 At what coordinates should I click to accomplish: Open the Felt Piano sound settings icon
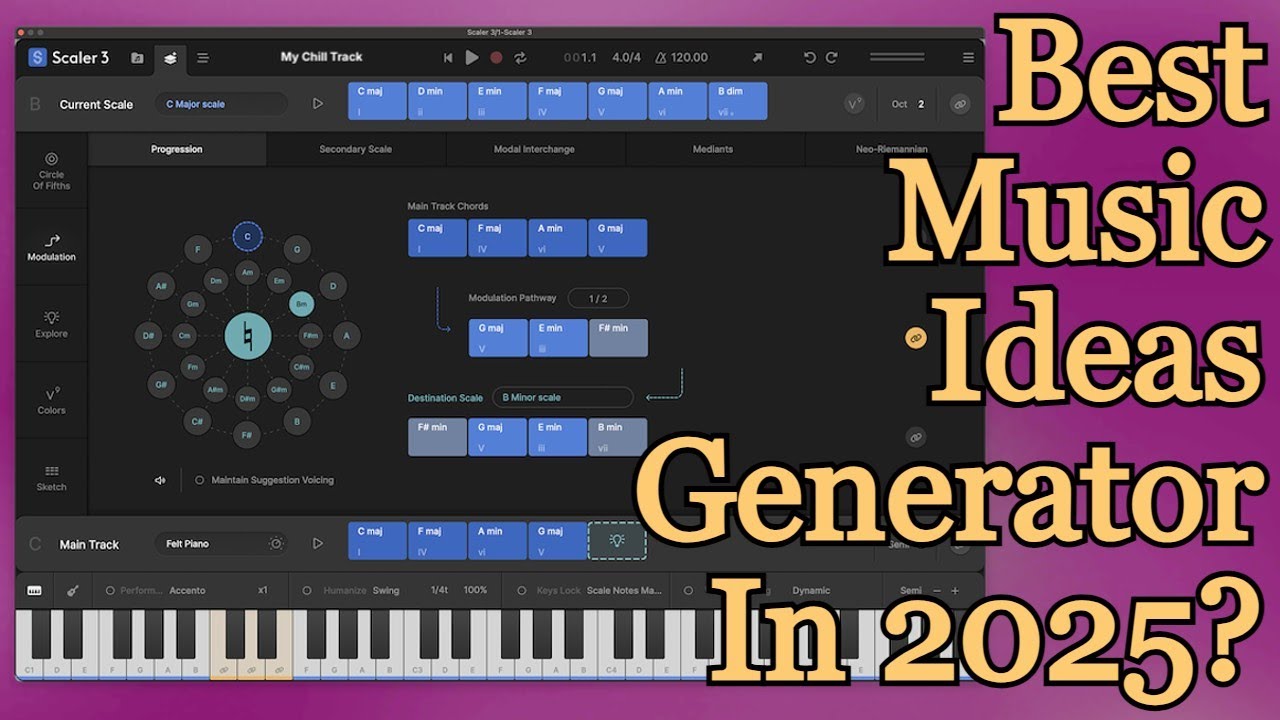(x=276, y=544)
